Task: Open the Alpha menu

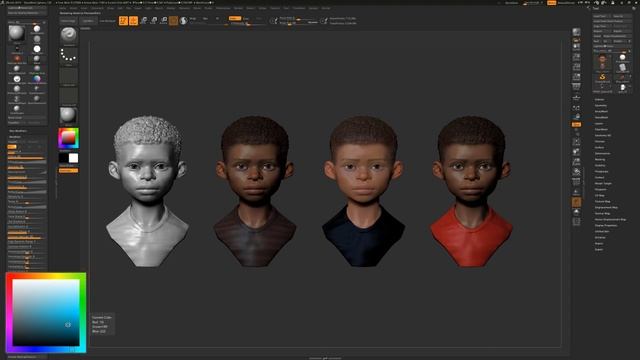Action: tap(62, 8)
